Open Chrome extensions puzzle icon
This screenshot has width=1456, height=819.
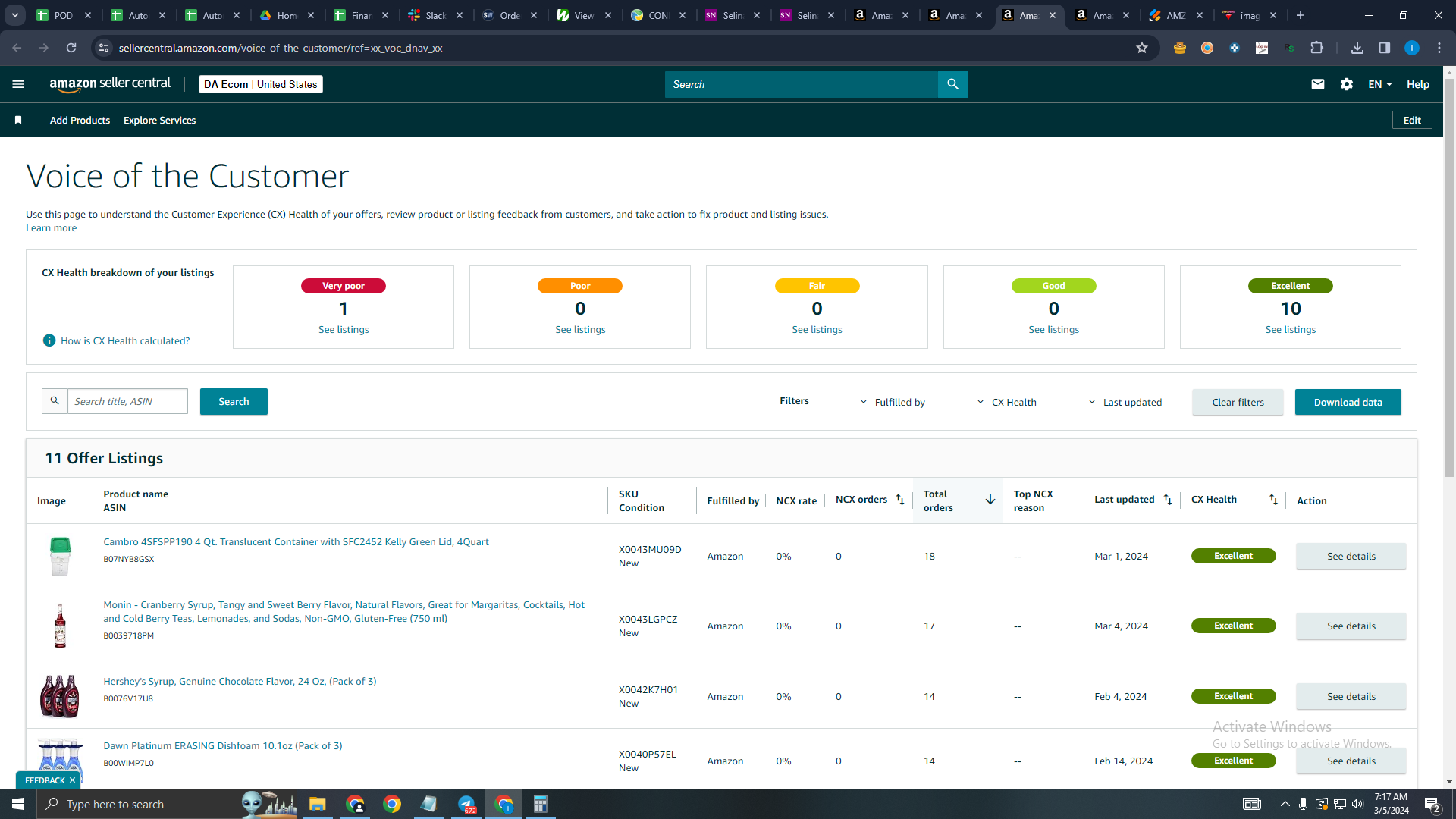coord(1317,48)
